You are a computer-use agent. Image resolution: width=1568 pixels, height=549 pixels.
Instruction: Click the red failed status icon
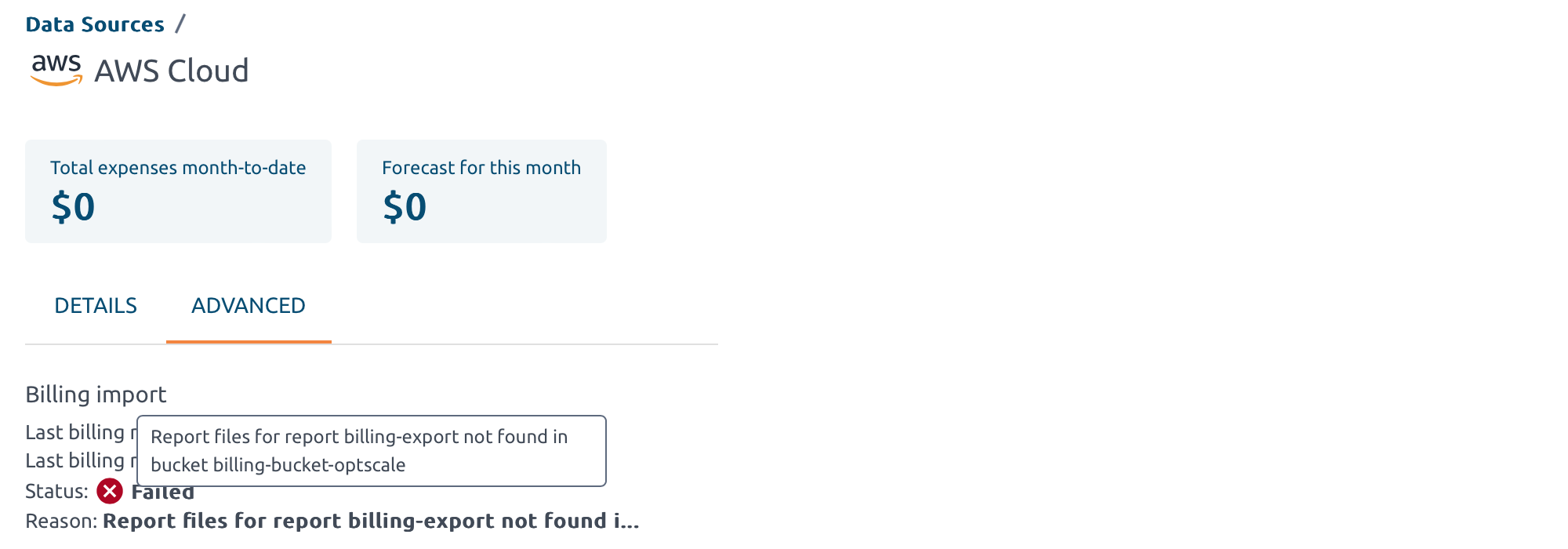pos(110,492)
